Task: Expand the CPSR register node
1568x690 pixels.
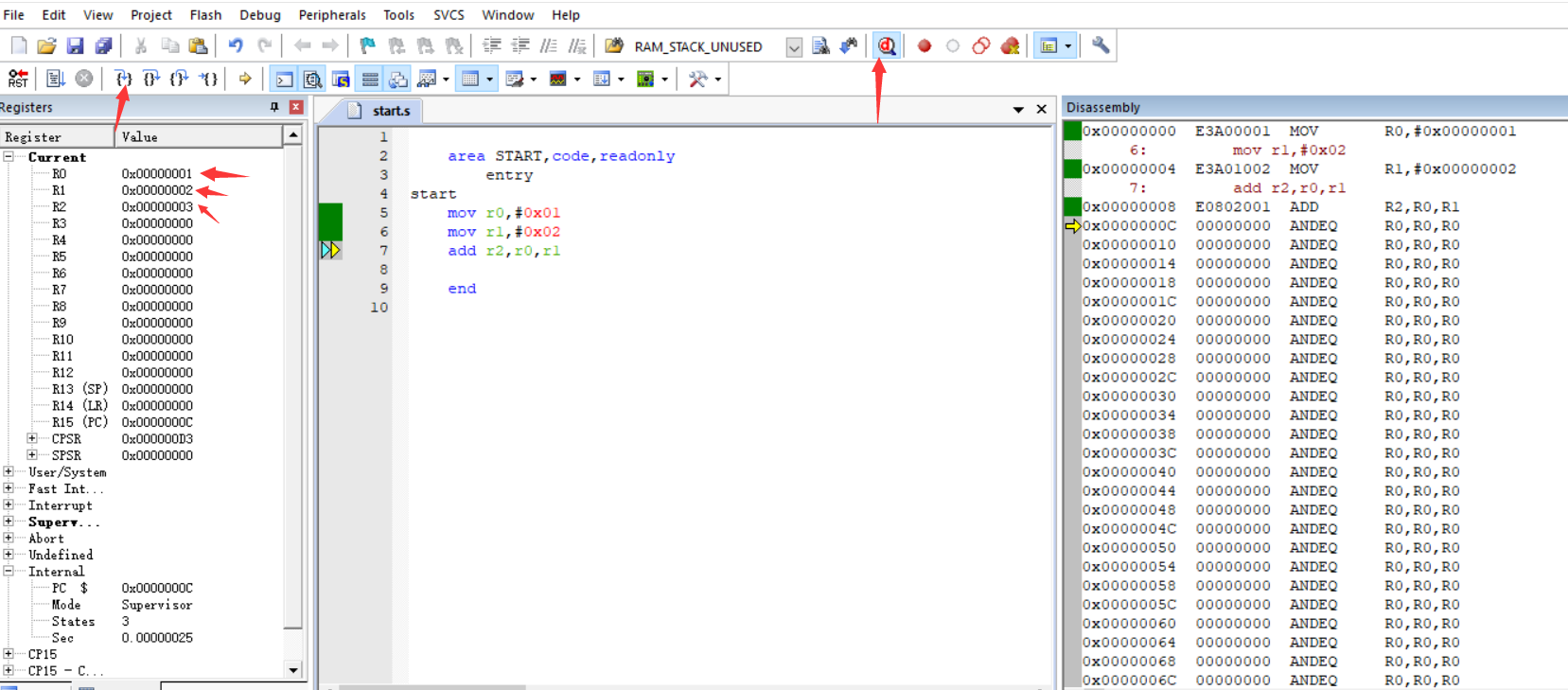Action: [32, 438]
